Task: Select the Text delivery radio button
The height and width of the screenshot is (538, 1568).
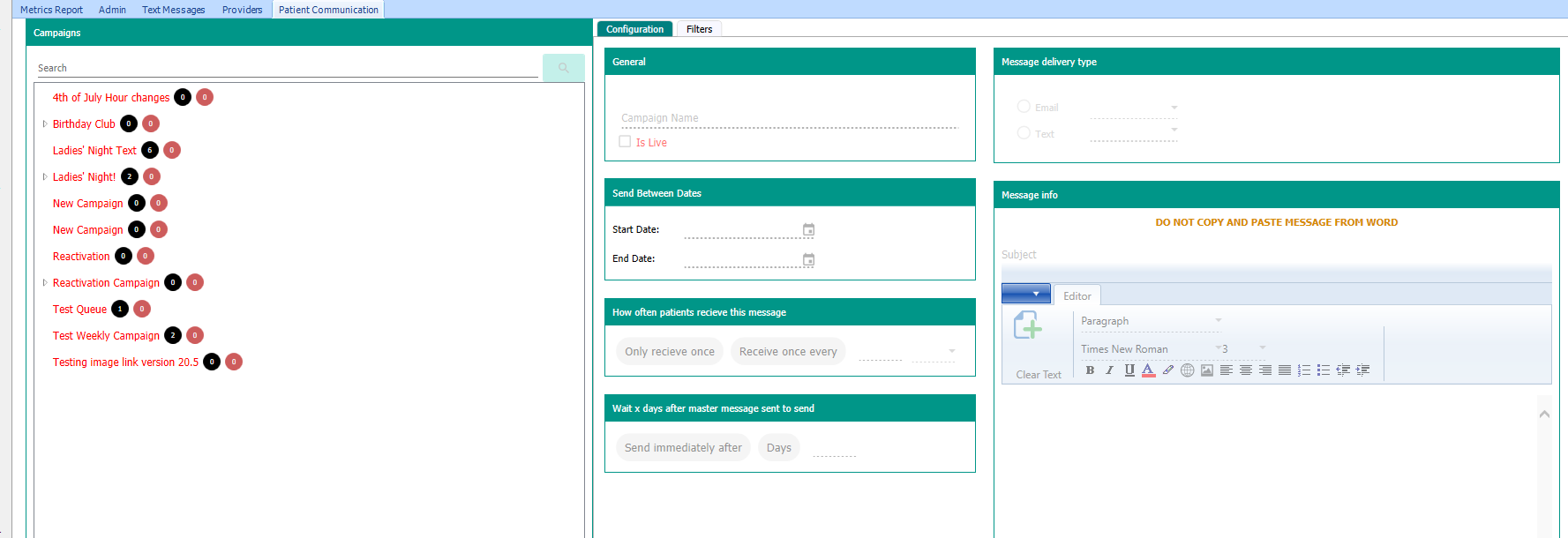Action: pos(1024,133)
